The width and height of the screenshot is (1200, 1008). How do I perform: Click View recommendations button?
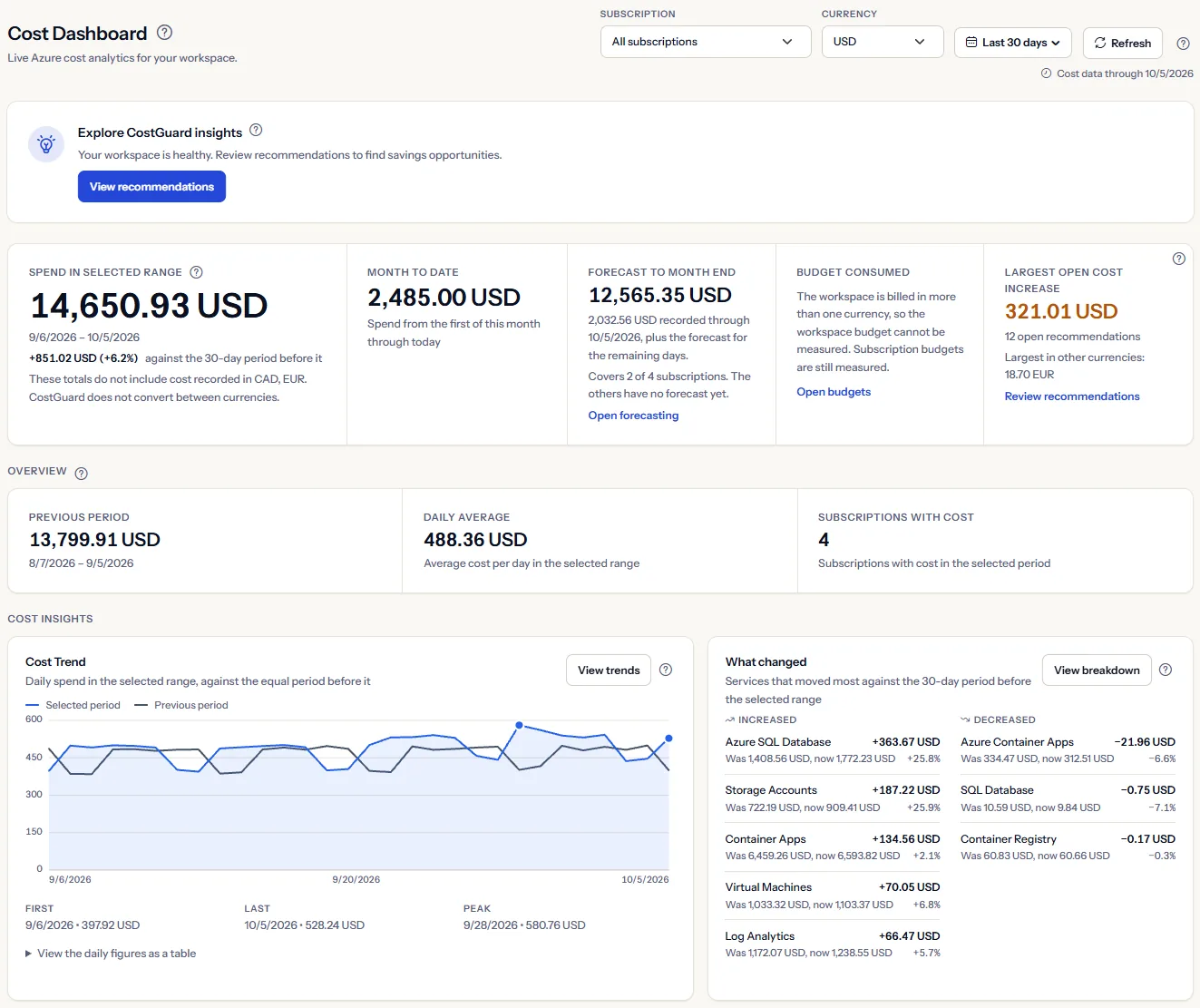click(x=151, y=187)
